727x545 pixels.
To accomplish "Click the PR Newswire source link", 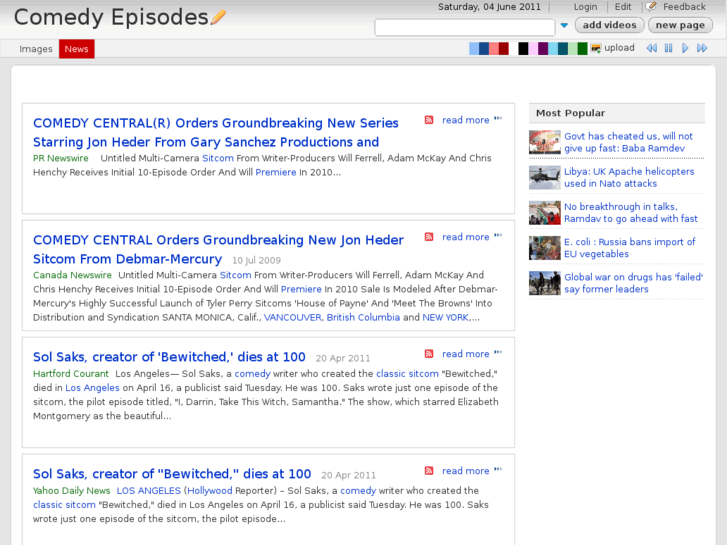I will pos(61,158).
